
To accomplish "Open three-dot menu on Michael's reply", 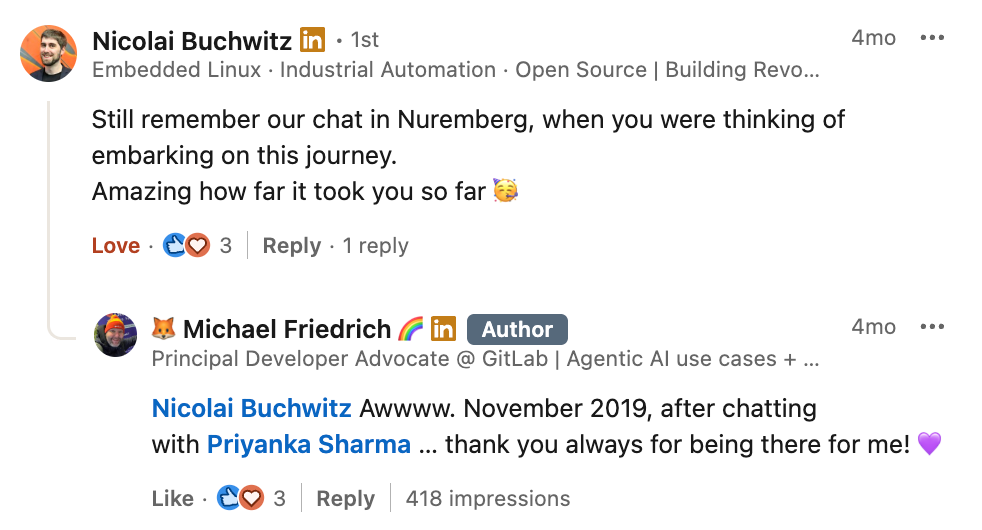I will pyautogui.click(x=931, y=327).
